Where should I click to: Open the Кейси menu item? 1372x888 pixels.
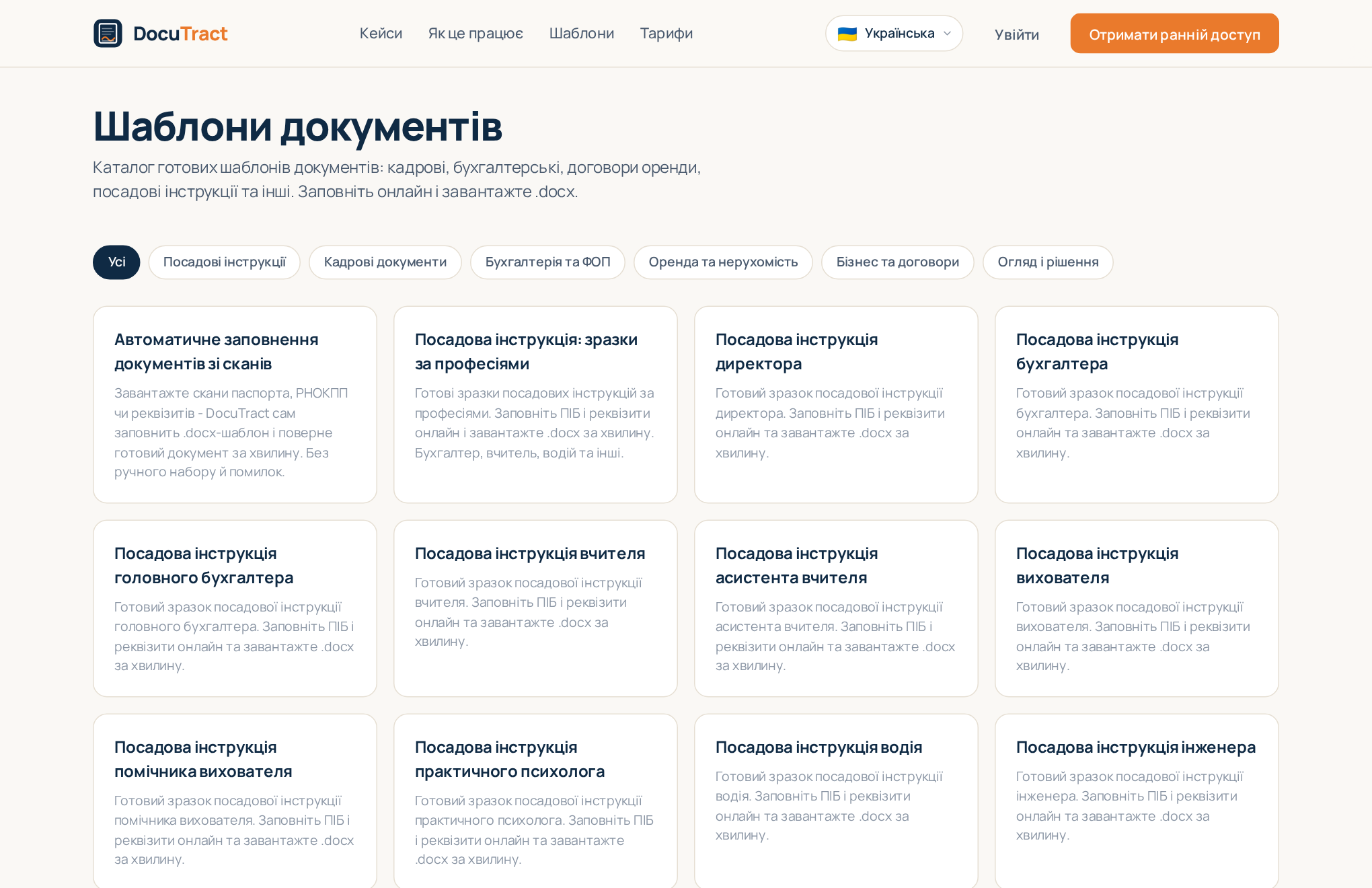pyautogui.click(x=381, y=34)
